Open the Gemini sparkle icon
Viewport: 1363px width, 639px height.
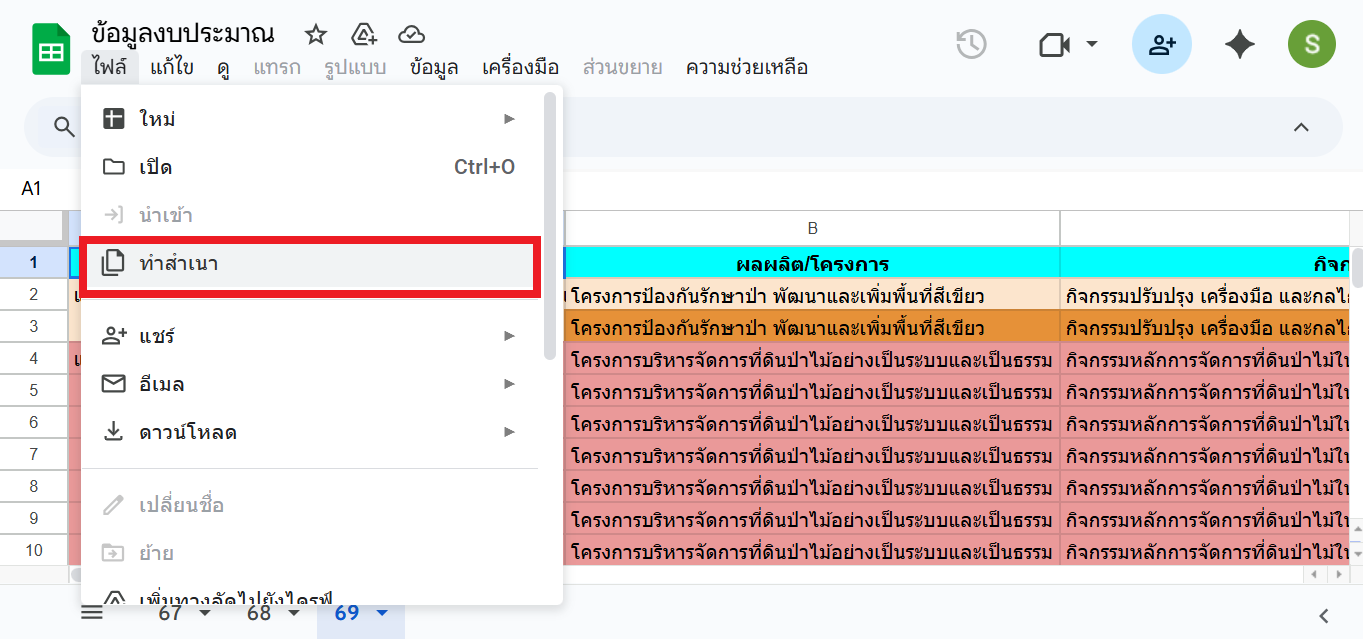(1239, 45)
